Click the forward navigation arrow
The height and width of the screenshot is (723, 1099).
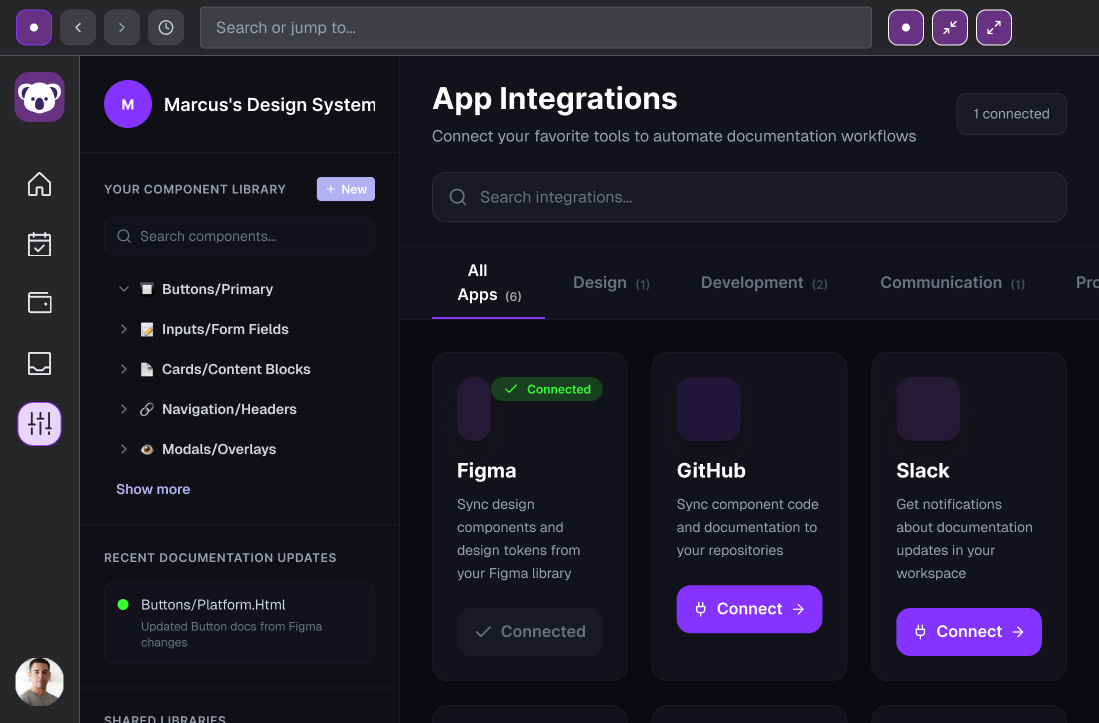click(122, 27)
